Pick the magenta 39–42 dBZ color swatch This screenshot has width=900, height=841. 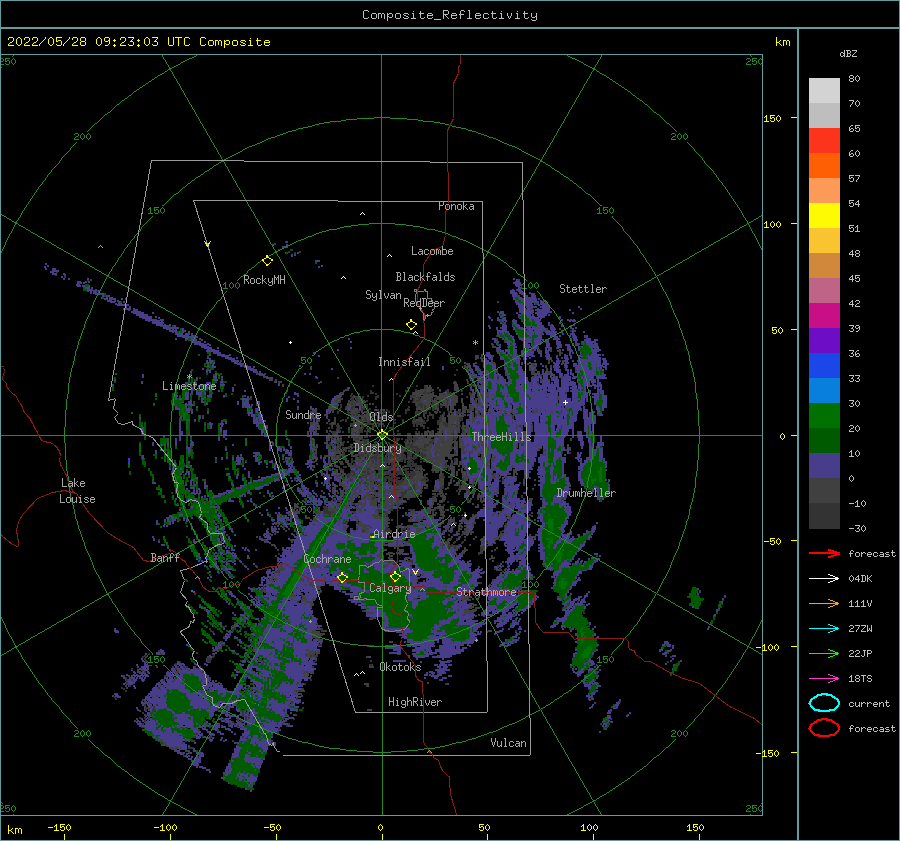click(824, 316)
